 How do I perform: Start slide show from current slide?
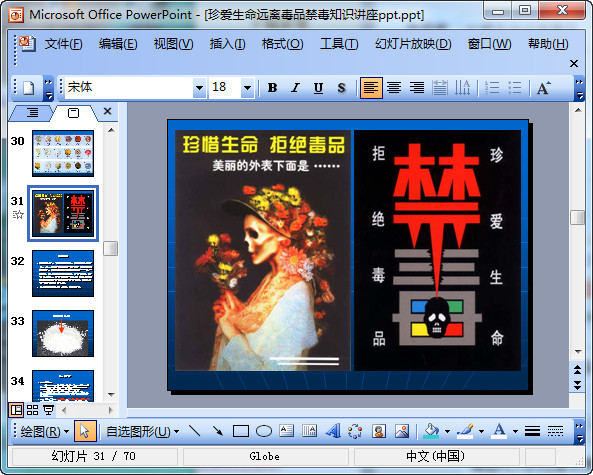tap(48, 410)
